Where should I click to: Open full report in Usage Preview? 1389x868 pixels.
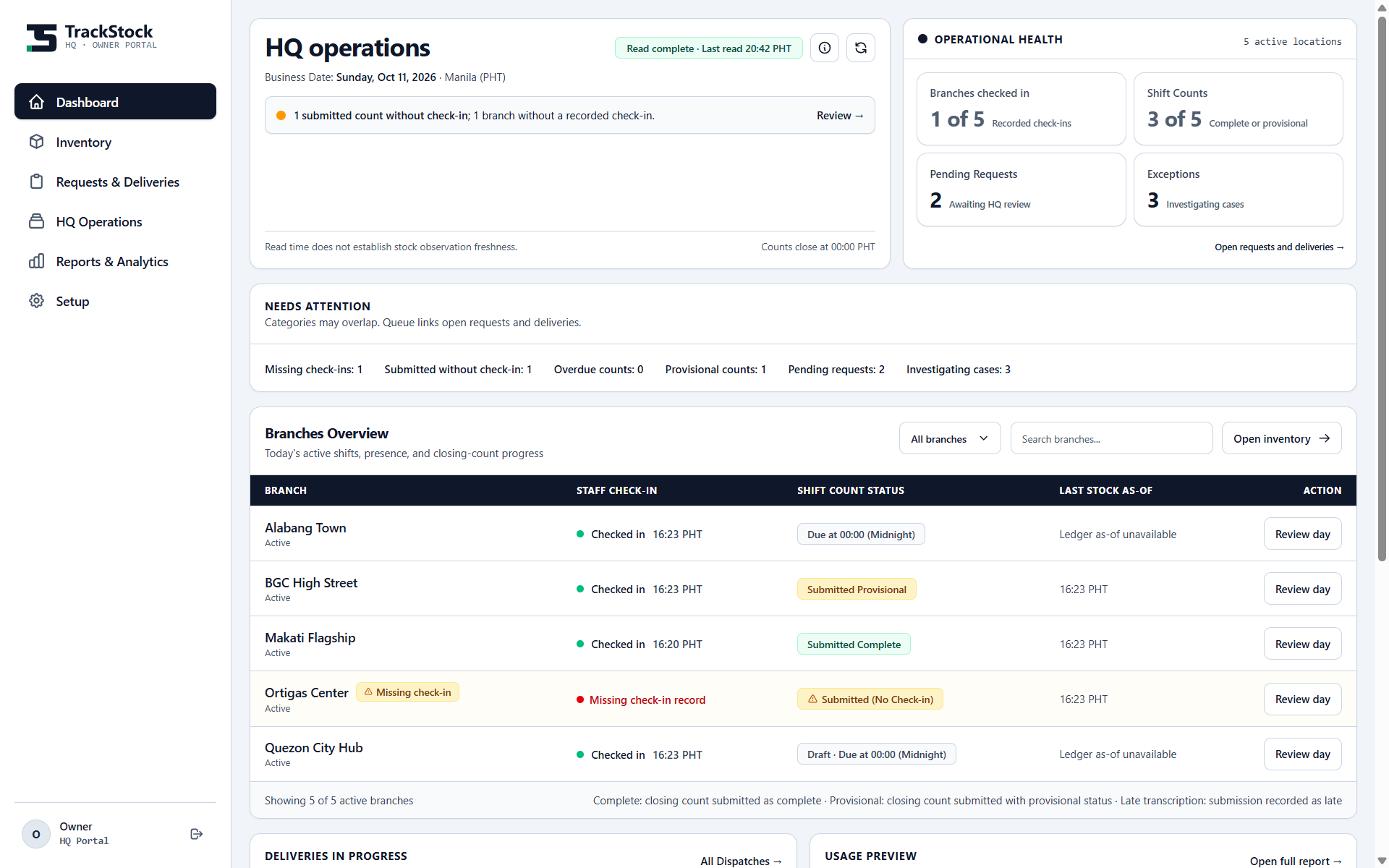coord(1296,861)
